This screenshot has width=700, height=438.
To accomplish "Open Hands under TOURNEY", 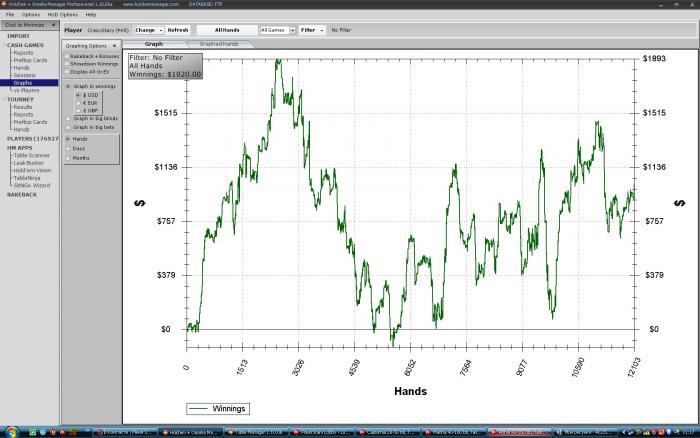I will point(21,129).
